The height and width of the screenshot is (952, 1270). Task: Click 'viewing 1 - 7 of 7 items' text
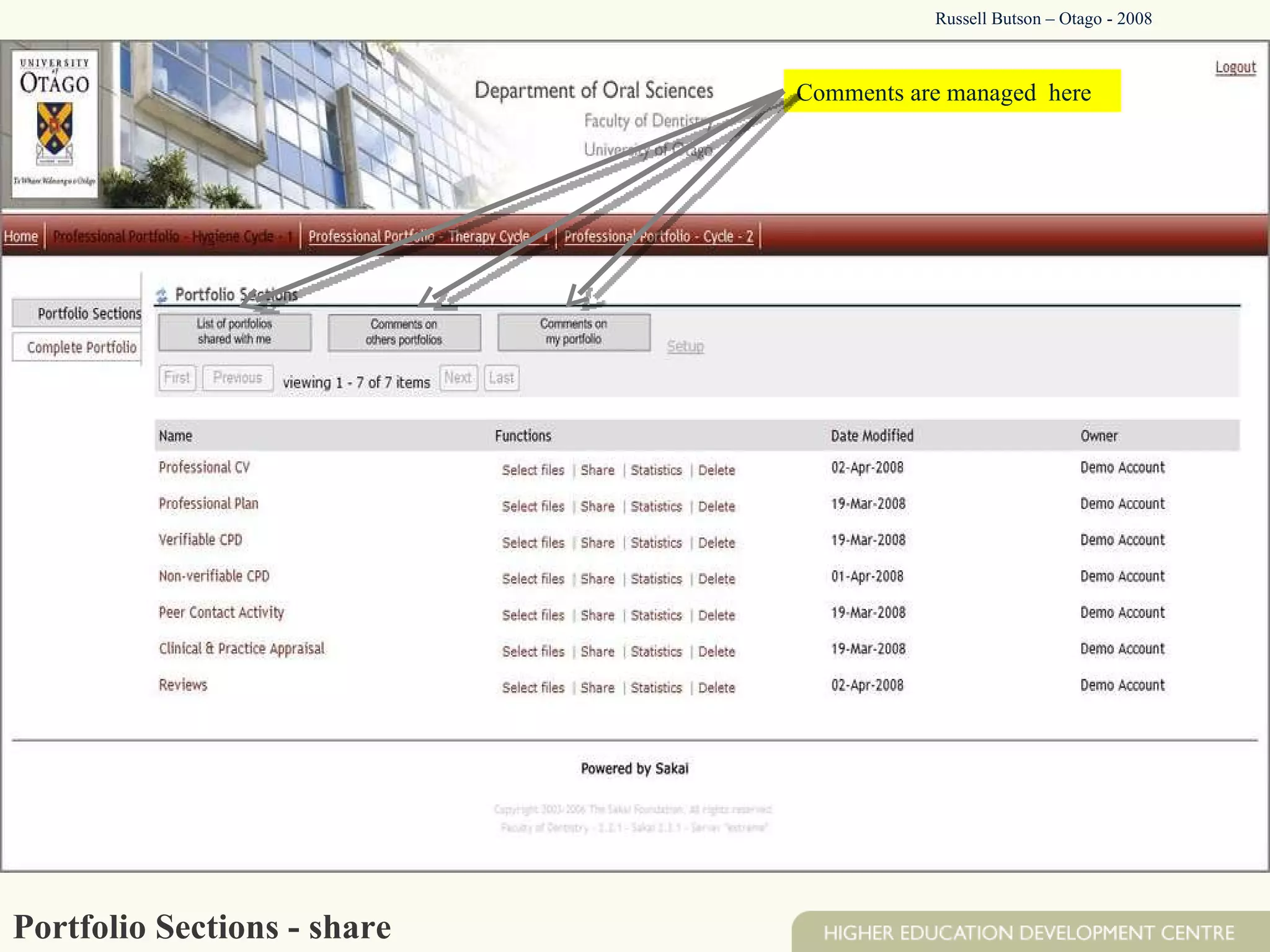tap(357, 382)
